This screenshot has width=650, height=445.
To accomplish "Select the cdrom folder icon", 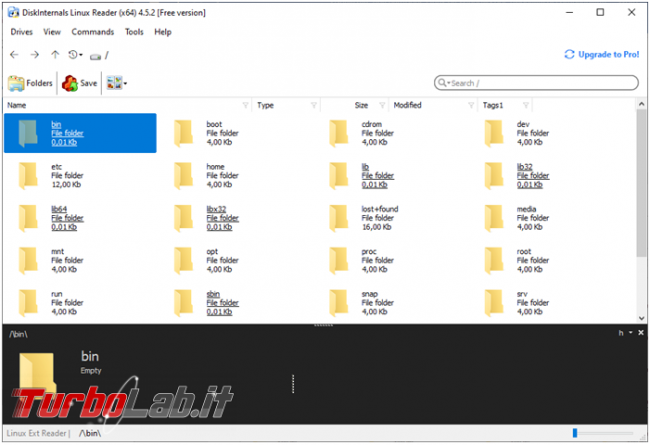I will (339, 134).
